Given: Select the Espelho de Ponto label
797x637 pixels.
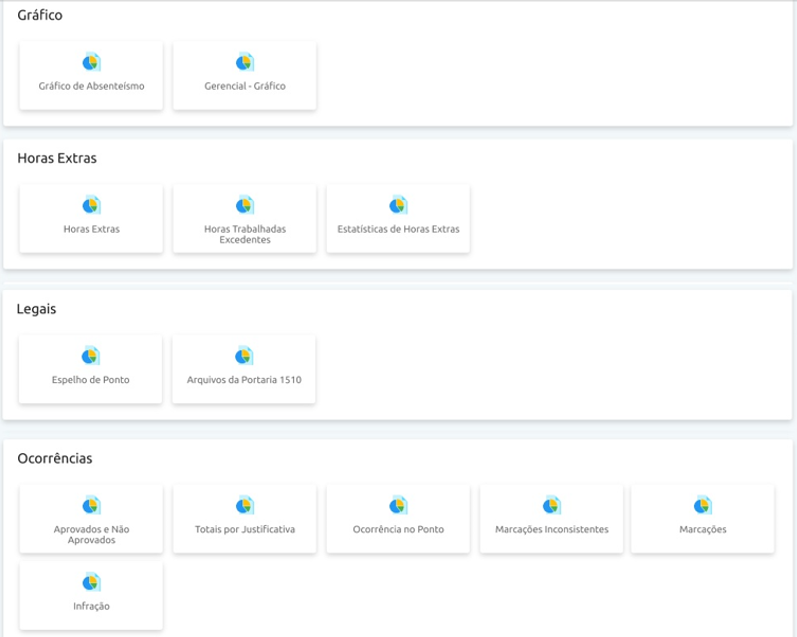Looking at the screenshot, I should click(90, 380).
